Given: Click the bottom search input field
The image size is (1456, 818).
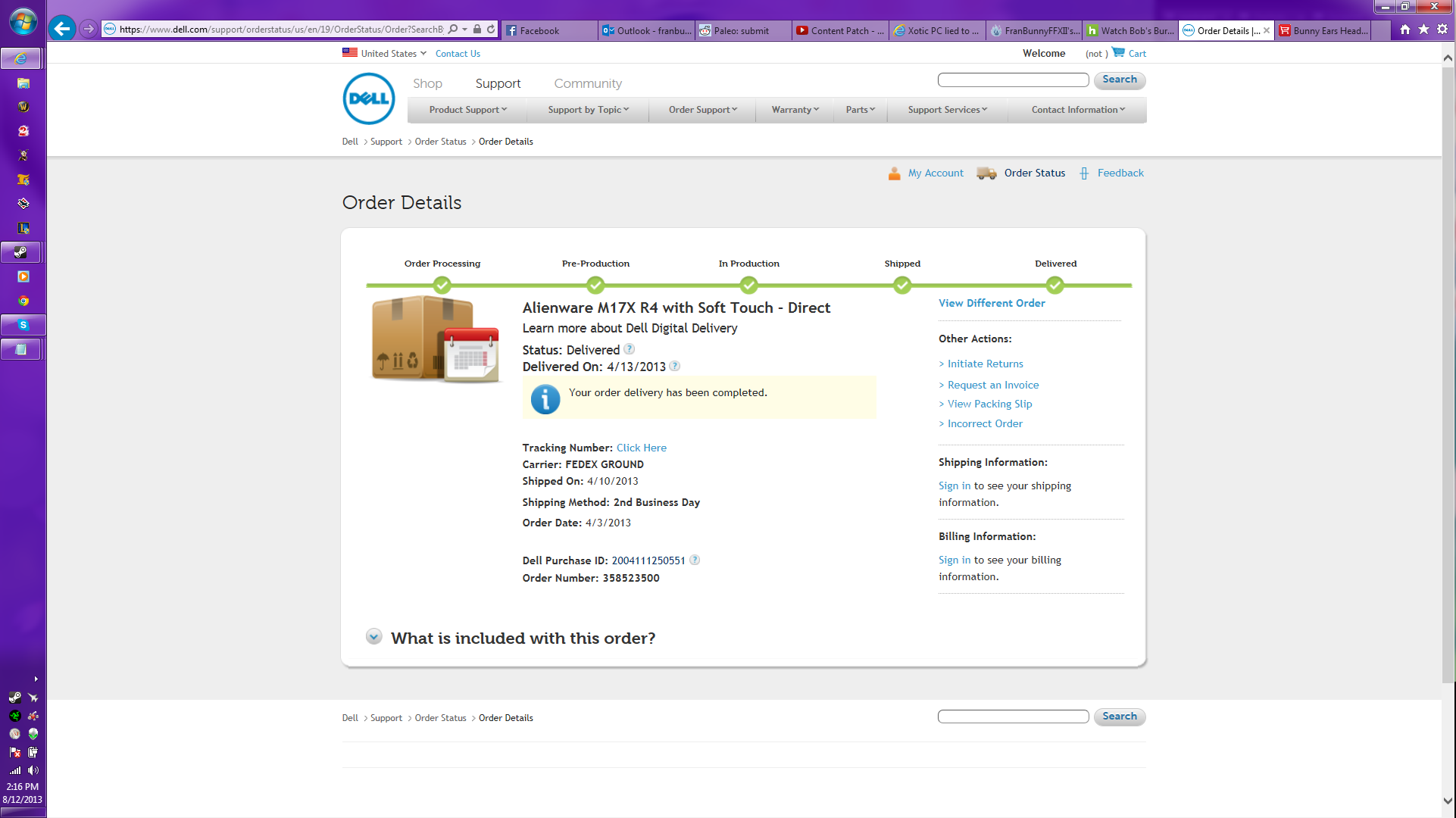Looking at the screenshot, I should pos(1013,717).
